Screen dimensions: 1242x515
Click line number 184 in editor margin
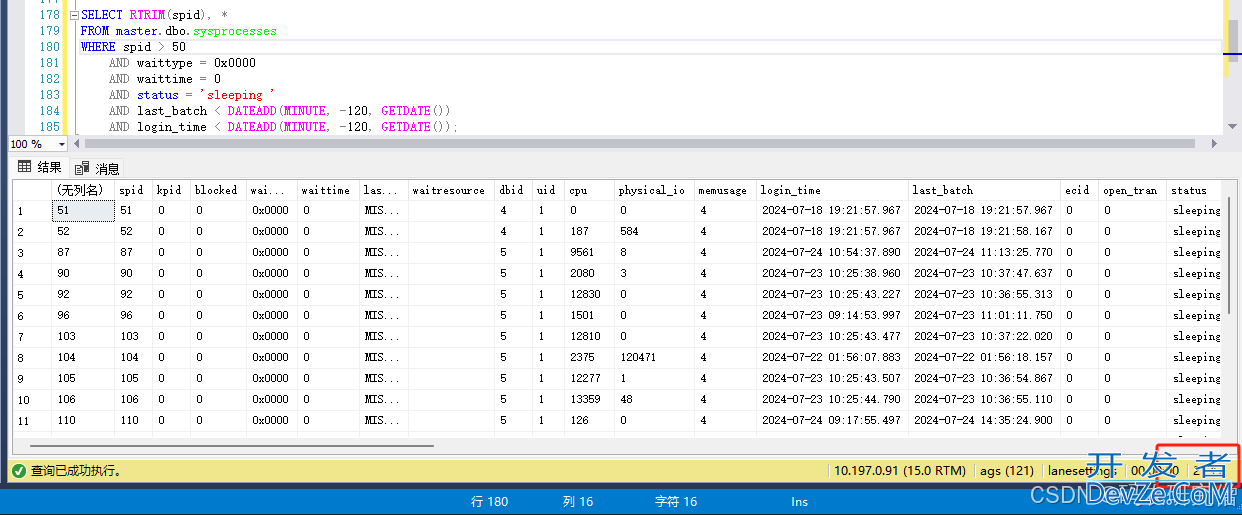point(50,111)
